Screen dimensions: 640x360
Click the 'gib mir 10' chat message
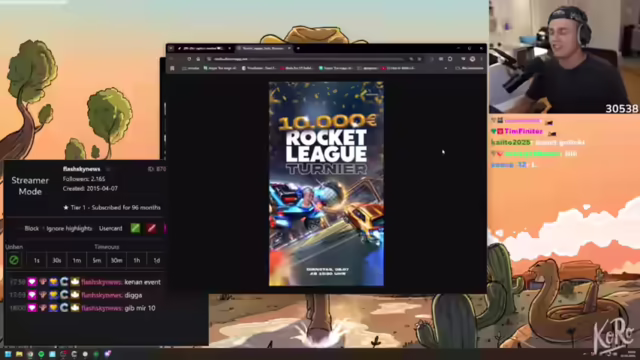point(140,308)
